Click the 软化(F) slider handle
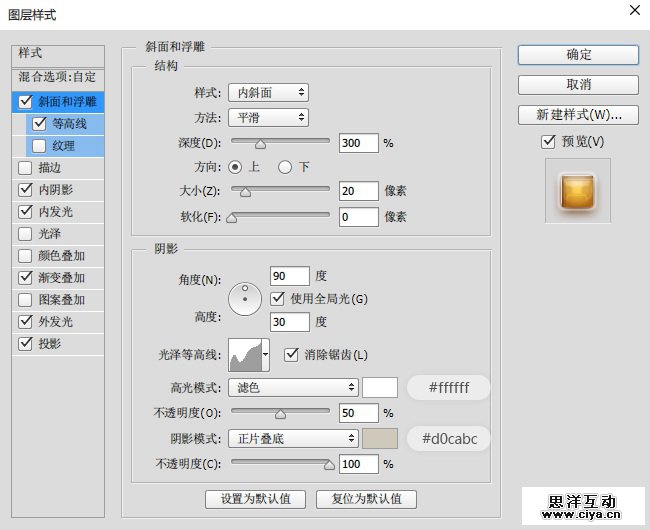The image size is (650, 530). click(x=232, y=218)
